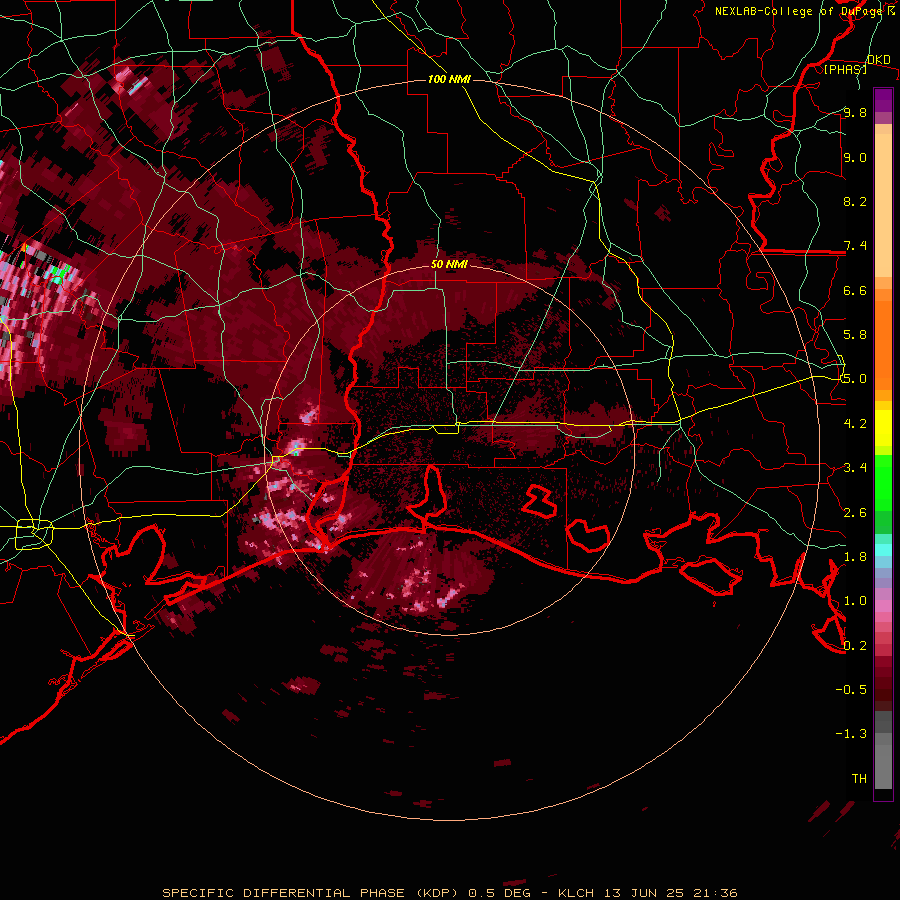Click the KDP product title at bottom
This screenshot has width=900, height=900.
(449, 893)
